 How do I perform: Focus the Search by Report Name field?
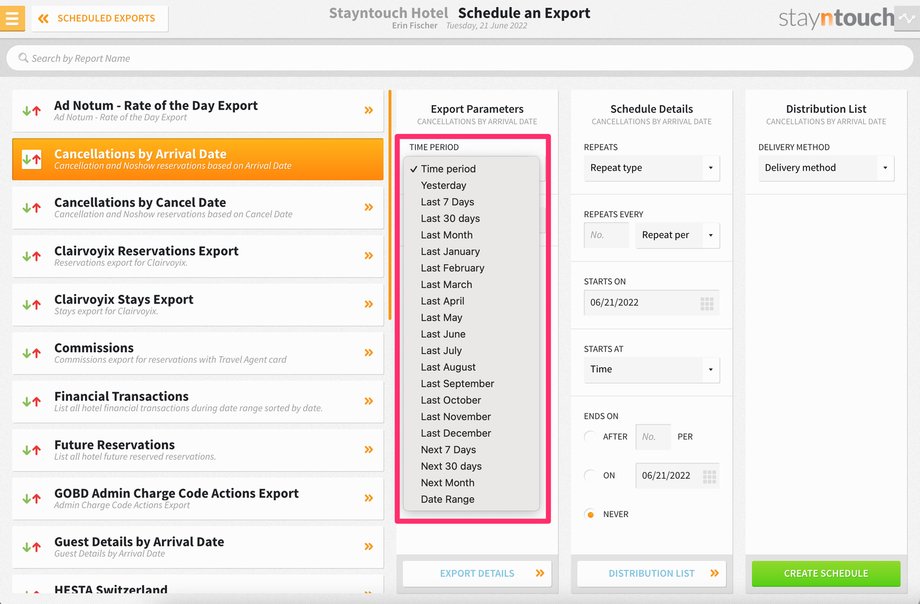459,58
